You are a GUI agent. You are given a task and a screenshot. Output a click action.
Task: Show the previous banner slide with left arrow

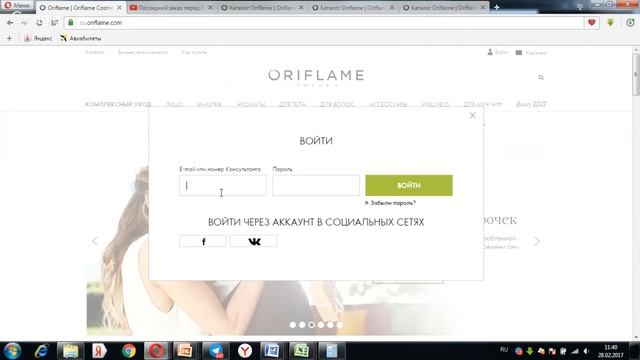95,241
